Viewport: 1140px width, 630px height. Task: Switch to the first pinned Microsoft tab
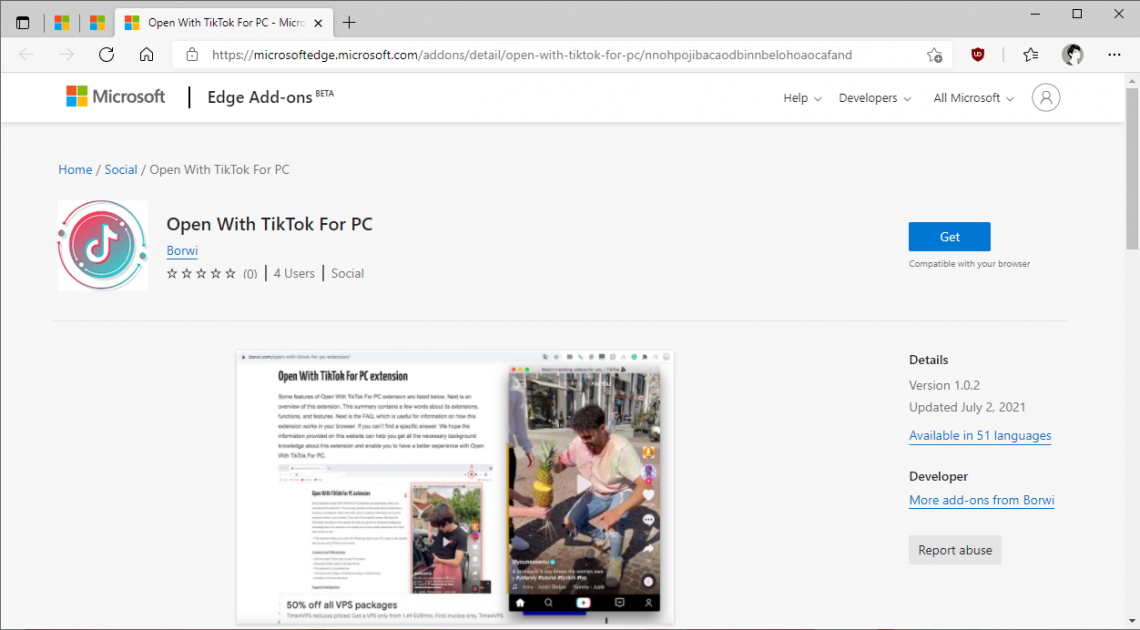[62, 23]
